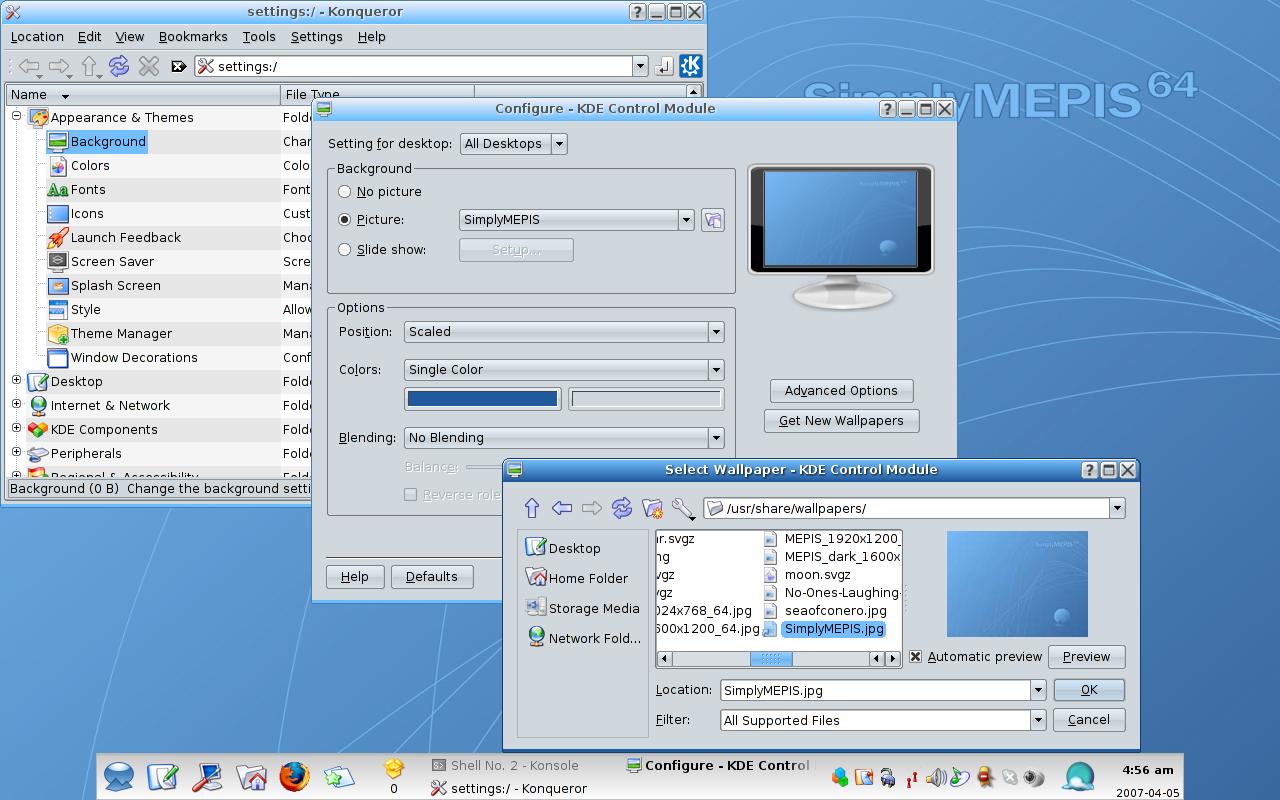
Task: Click the blue primary color swatch
Action: [483, 399]
